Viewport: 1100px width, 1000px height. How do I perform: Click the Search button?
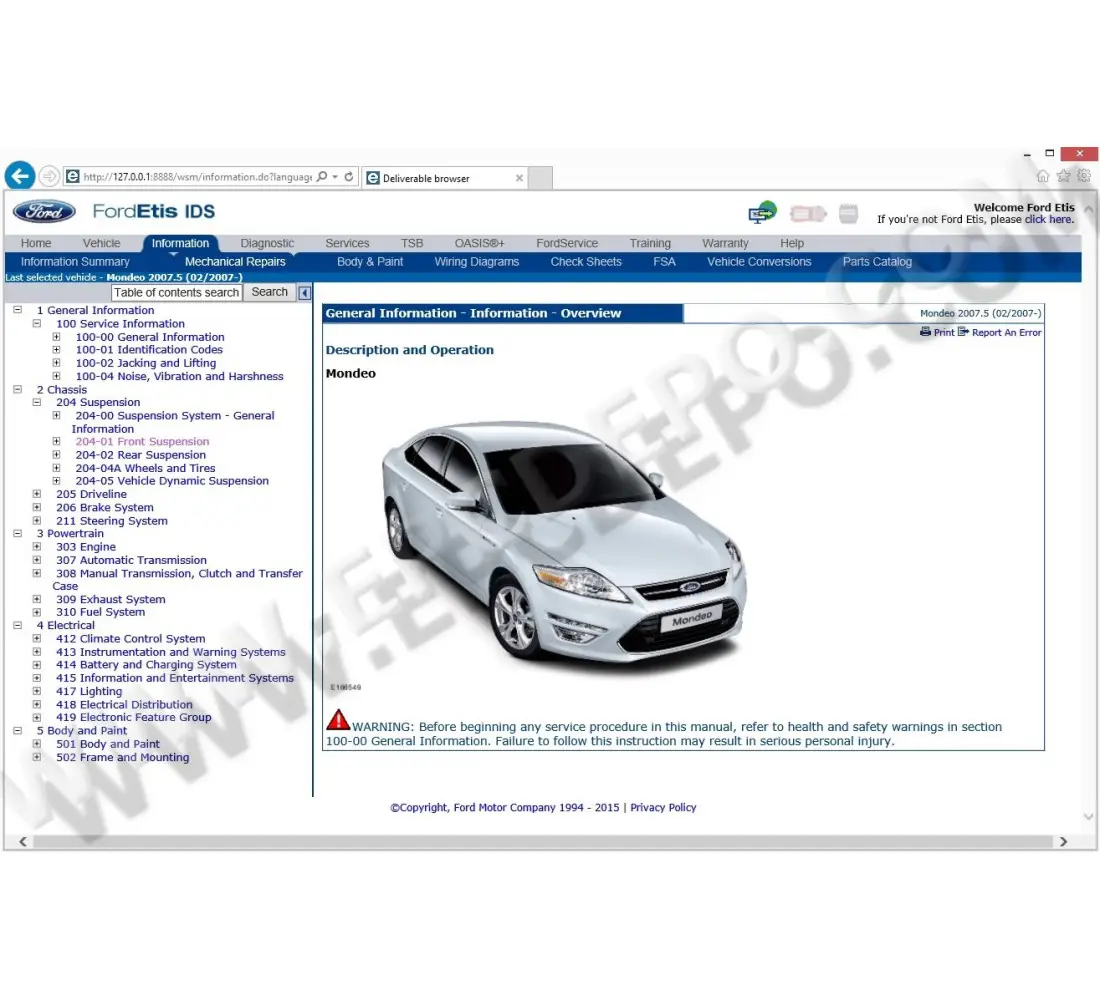(269, 292)
